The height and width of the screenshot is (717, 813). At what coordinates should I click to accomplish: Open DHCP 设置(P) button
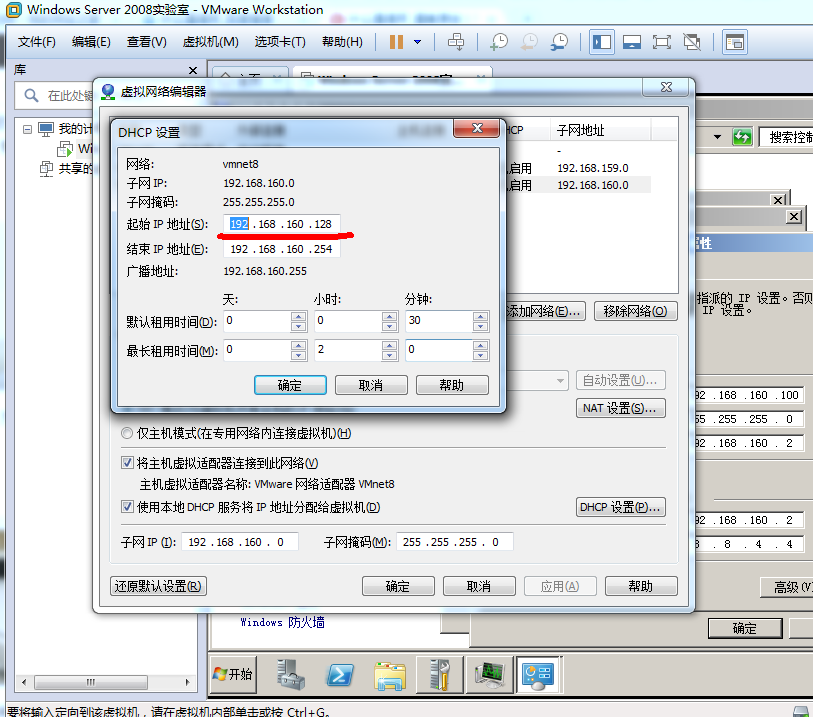pos(621,507)
